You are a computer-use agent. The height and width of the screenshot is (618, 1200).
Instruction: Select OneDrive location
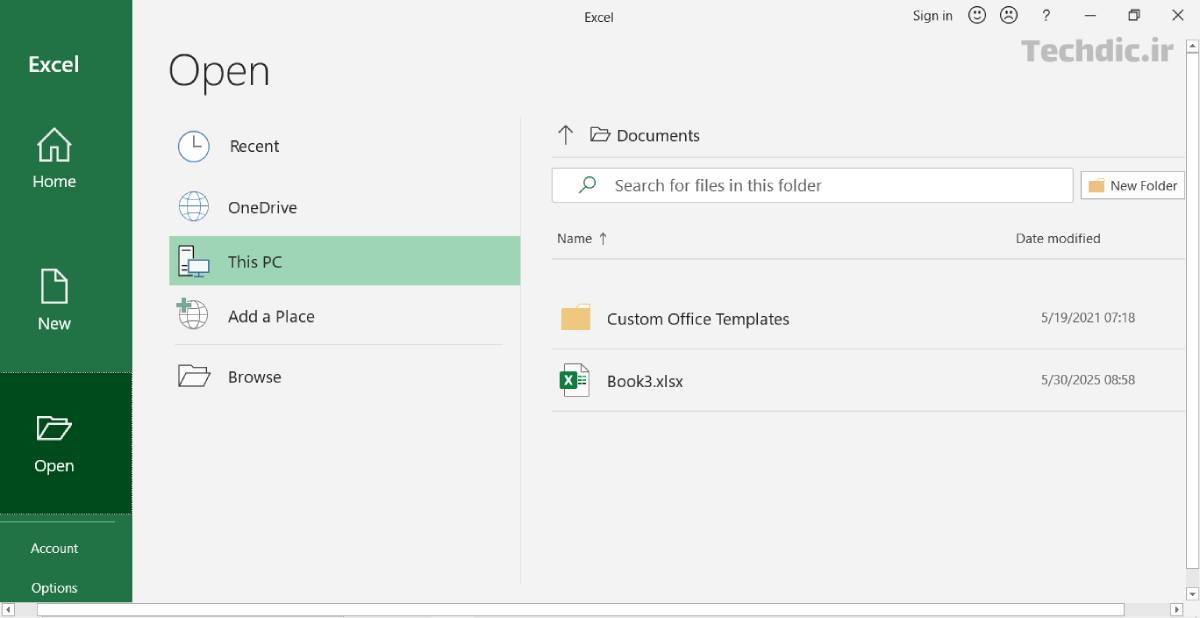[x=345, y=208]
